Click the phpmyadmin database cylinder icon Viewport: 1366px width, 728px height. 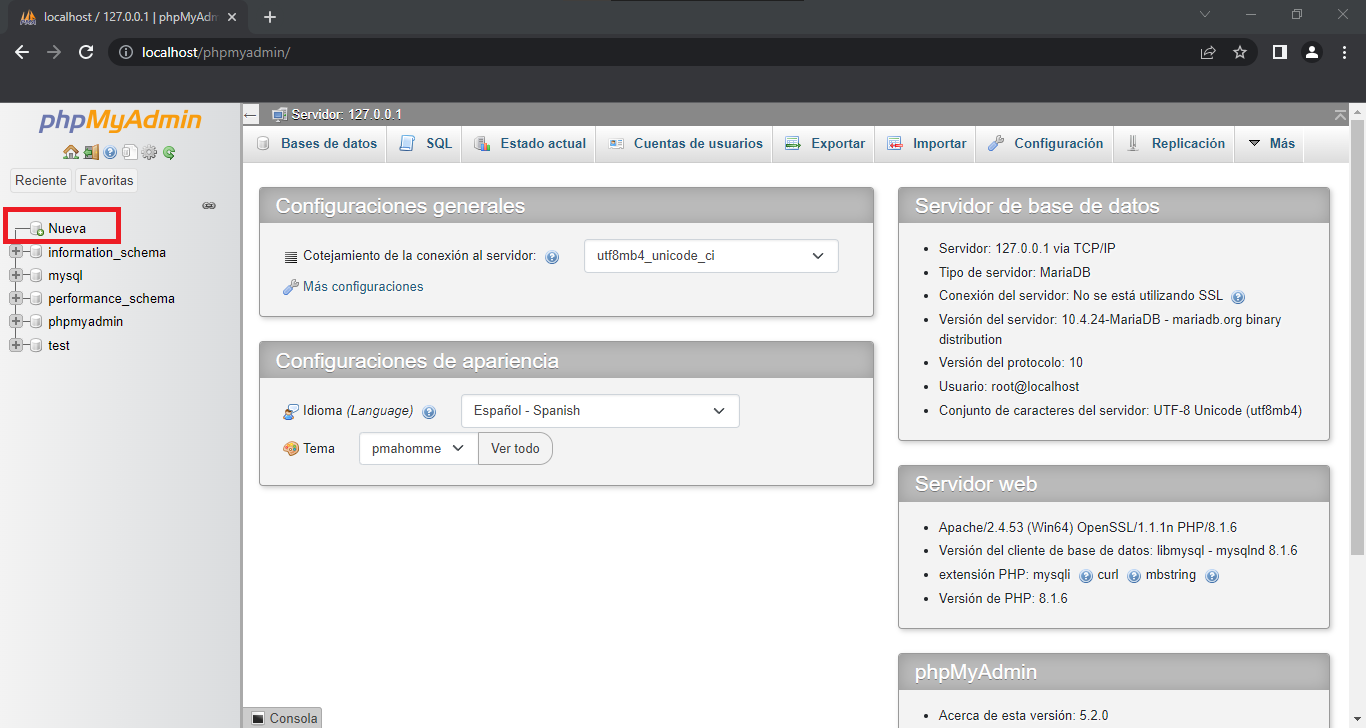tap(37, 321)
